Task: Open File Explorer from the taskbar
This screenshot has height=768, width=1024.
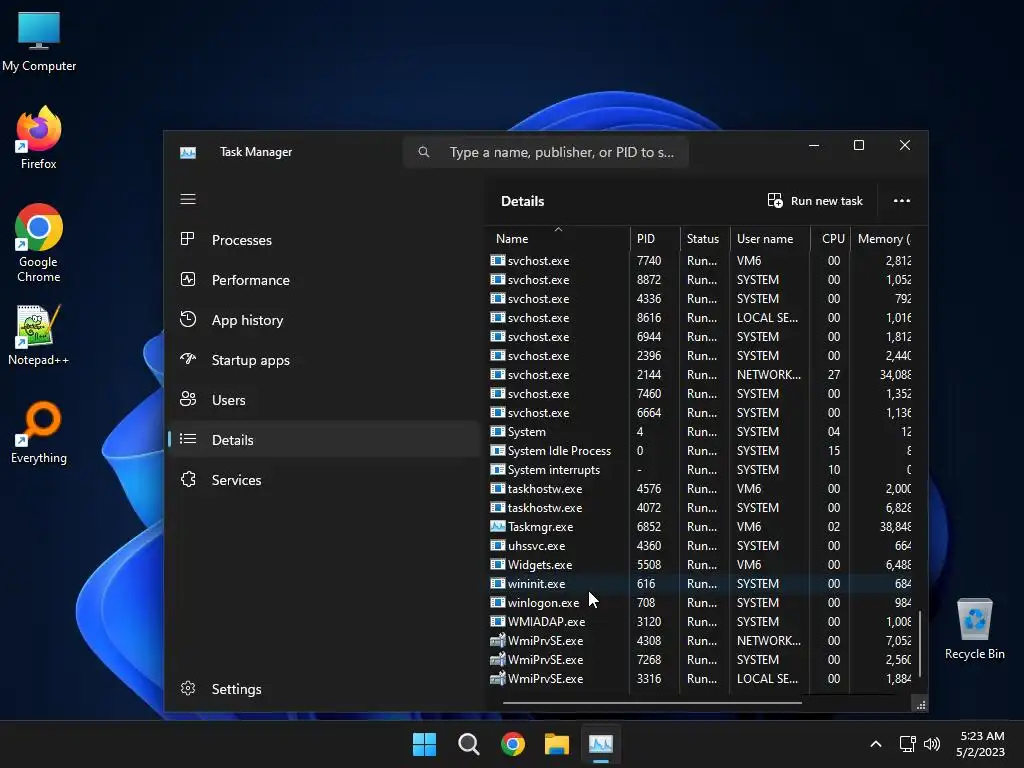Action: 557,744
